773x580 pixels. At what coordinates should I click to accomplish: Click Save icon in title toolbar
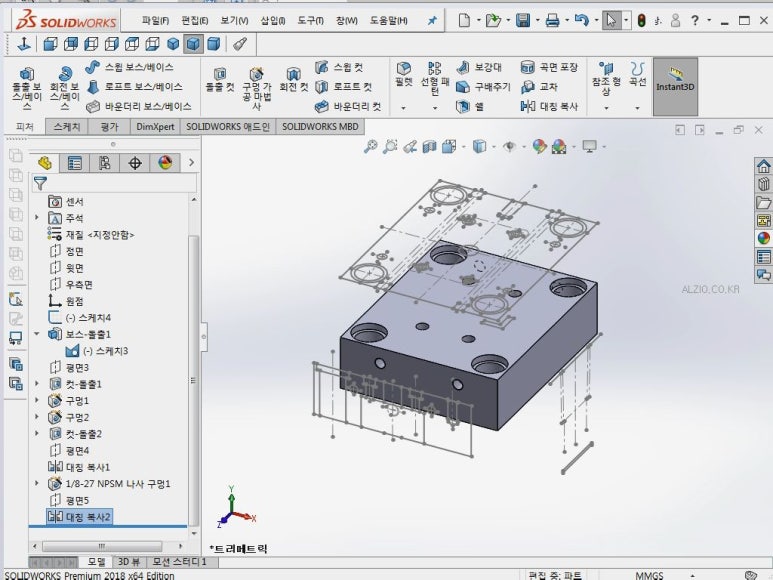pyautogui.click(x=523, y=21)
